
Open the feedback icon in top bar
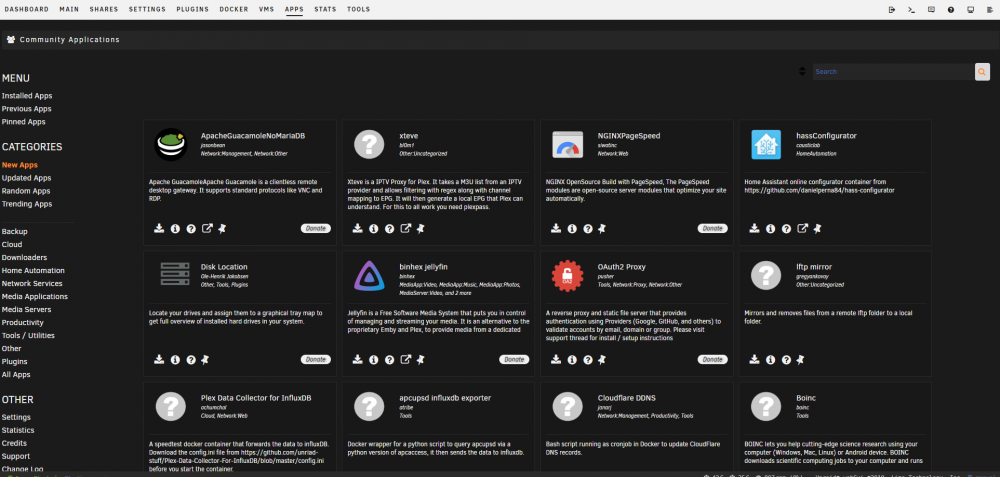click(x=931, y=10)
